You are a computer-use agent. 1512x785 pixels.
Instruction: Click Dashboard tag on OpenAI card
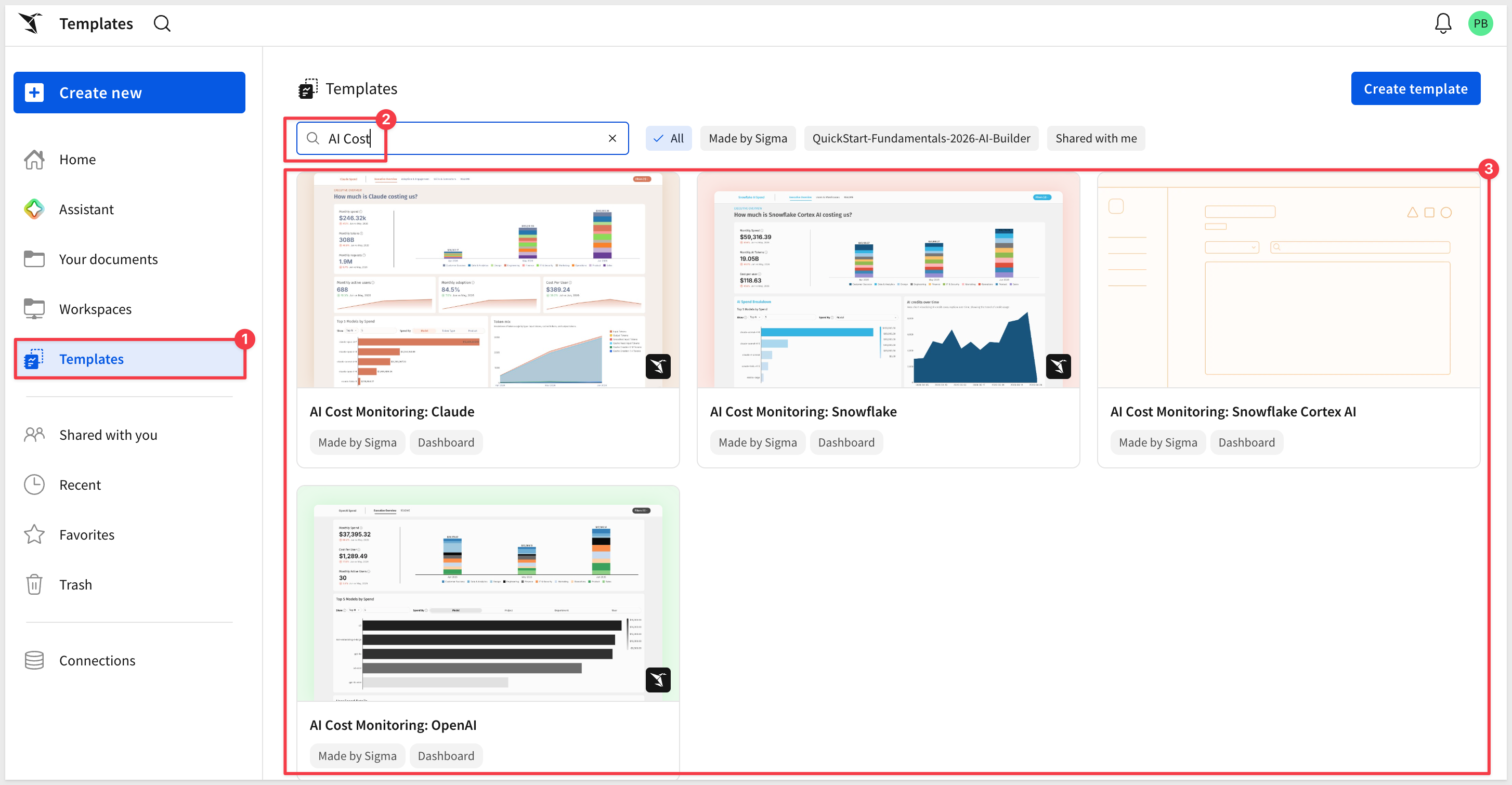click(446, 756)
